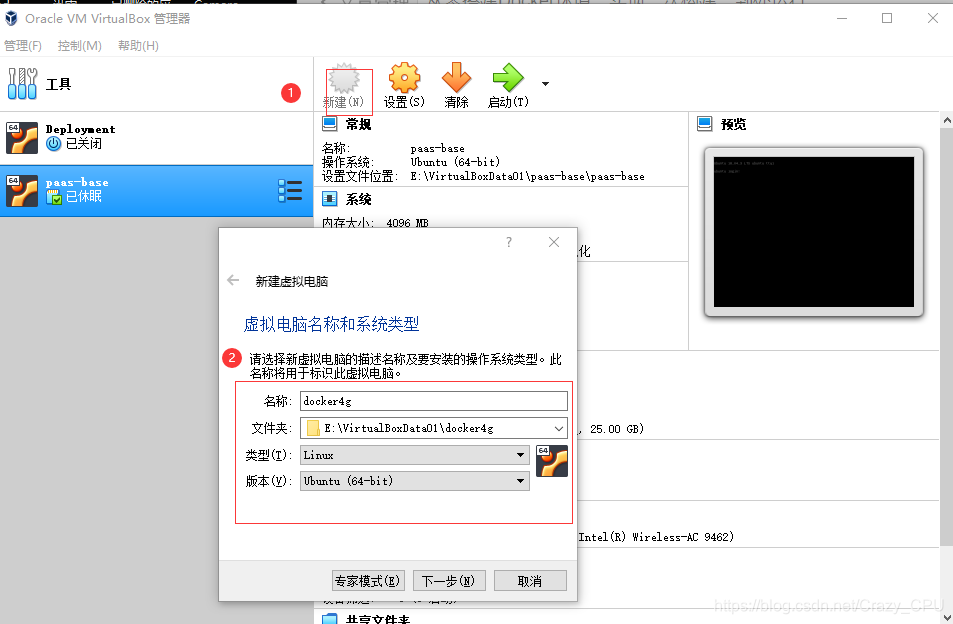Click the wizard title 新建虚拟电脑
This screenshot has width=953, height=624.
point(292,281)
